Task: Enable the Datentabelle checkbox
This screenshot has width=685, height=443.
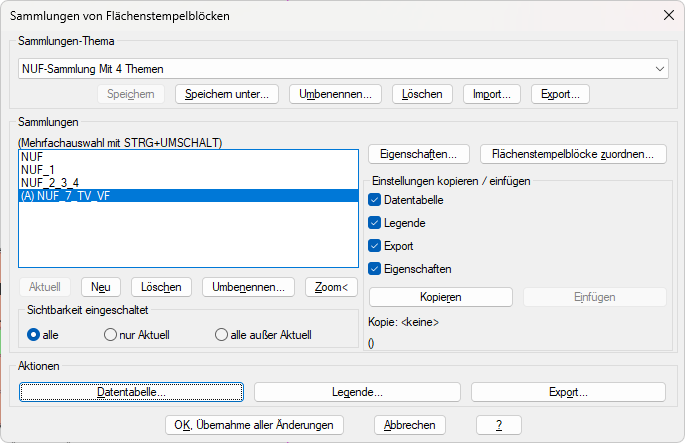Action: (375, 200)
